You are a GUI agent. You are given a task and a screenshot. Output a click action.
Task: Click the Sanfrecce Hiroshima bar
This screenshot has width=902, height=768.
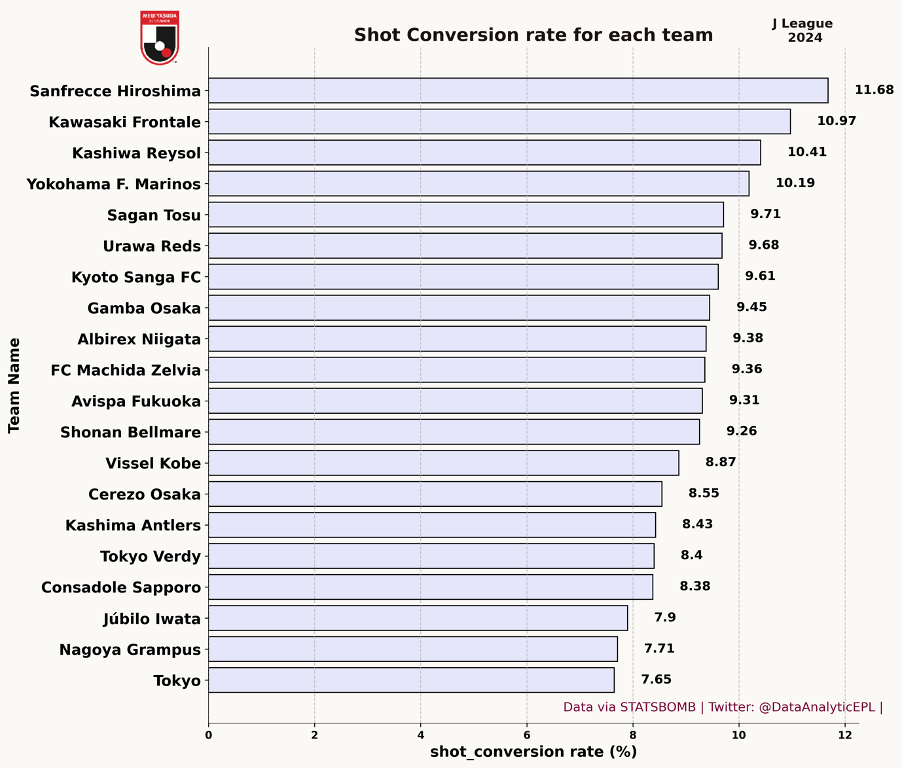518,91
